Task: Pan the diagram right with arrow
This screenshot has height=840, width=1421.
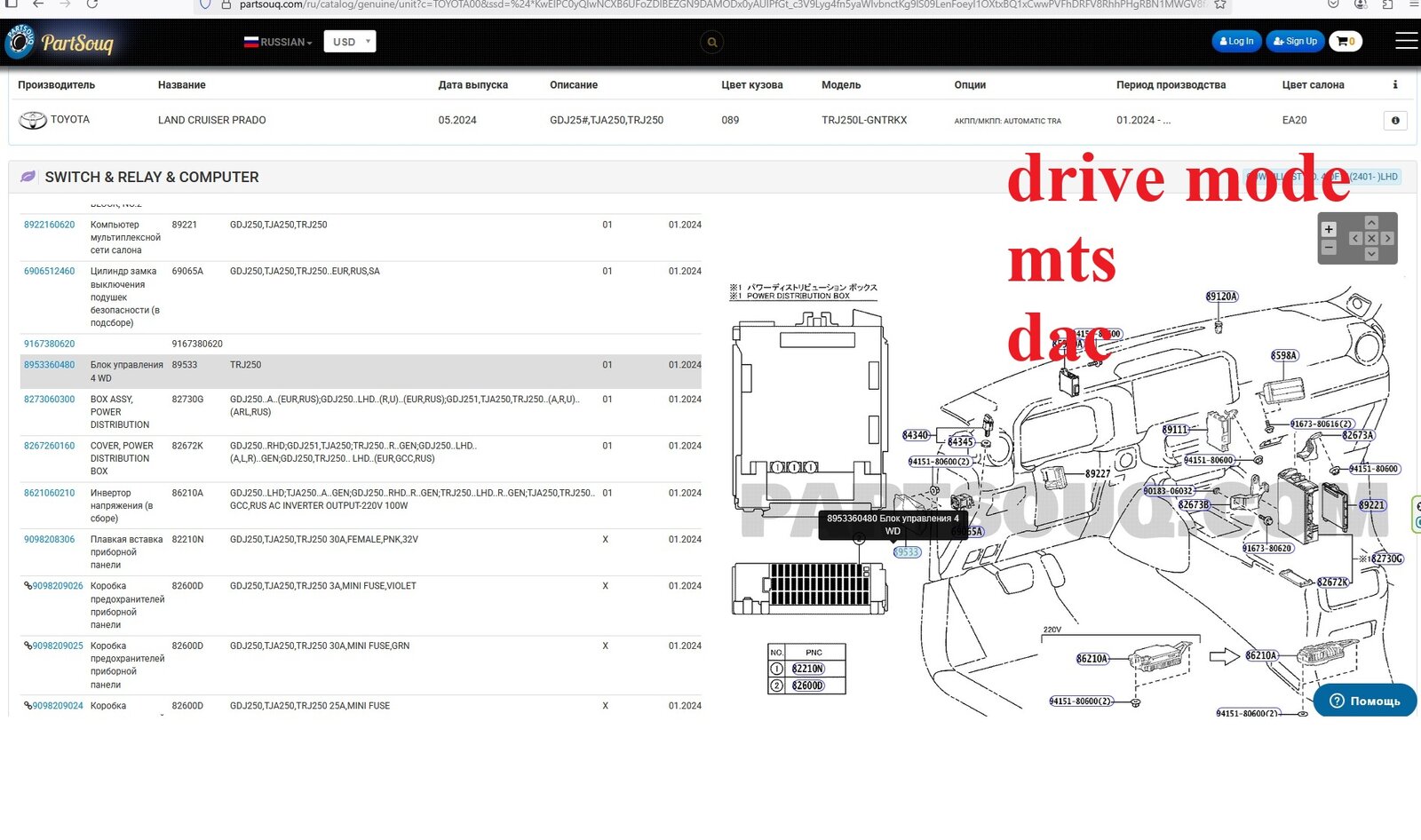Action: point(1387,238)
